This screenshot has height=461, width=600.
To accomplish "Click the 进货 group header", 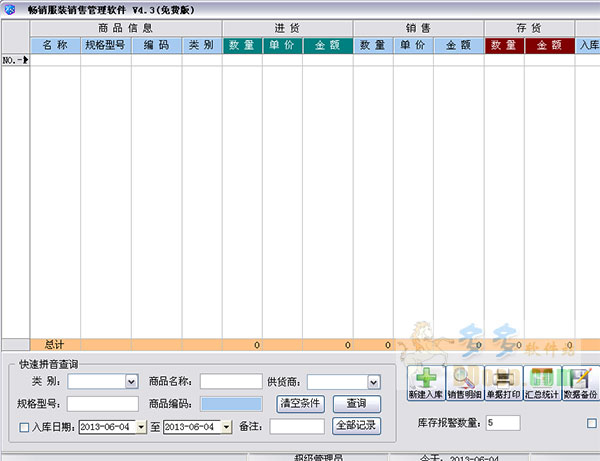I will point(288,28).
